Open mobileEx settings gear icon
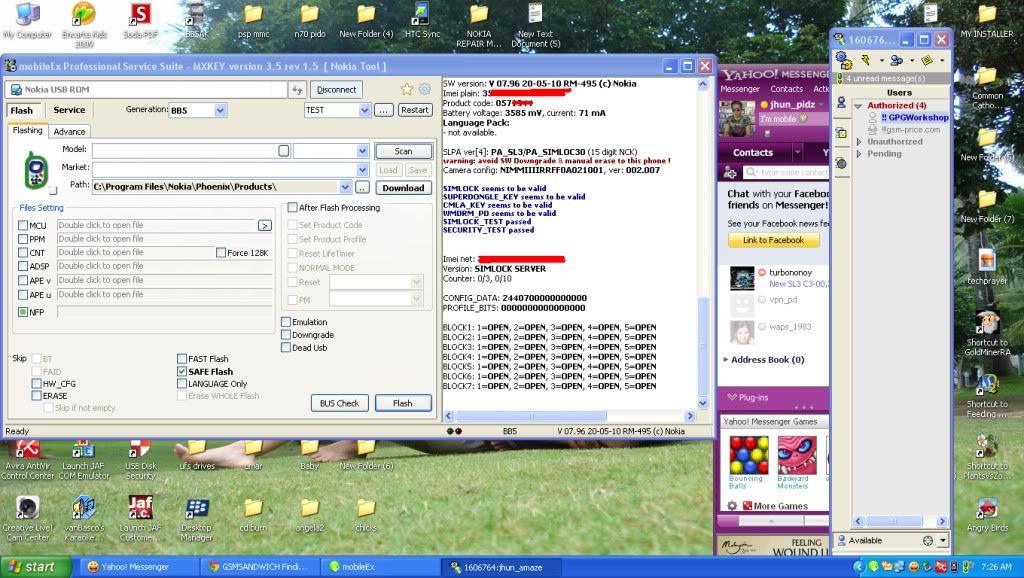 424,89
